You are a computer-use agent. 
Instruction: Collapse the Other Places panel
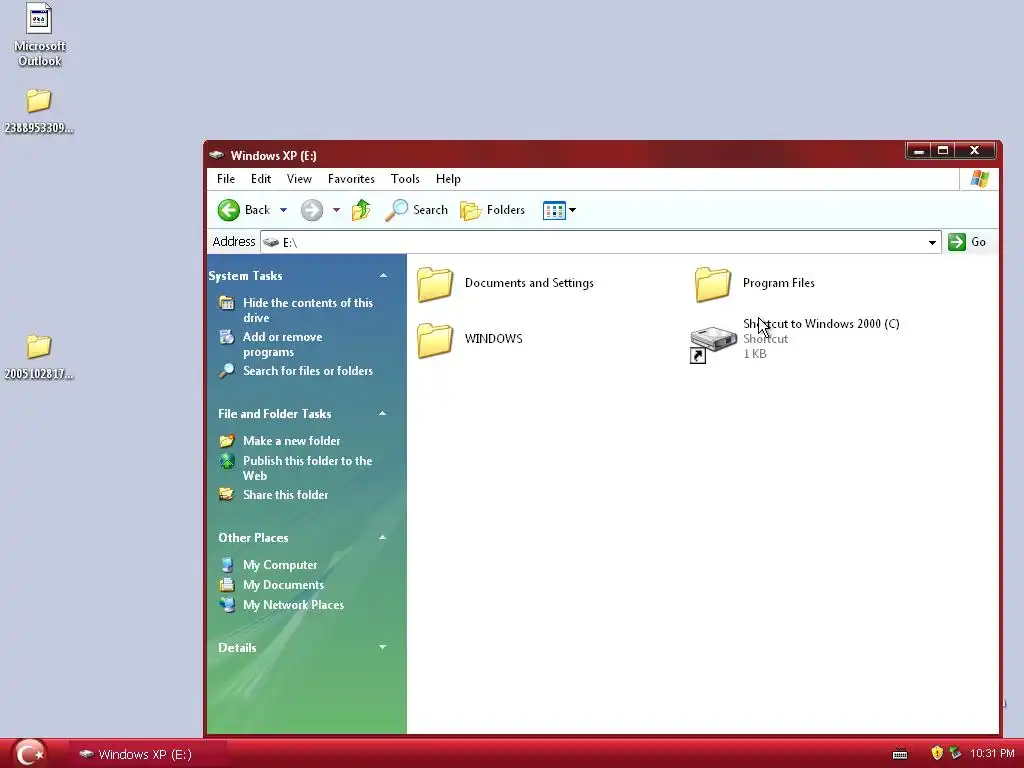click(x=383, y=537)
